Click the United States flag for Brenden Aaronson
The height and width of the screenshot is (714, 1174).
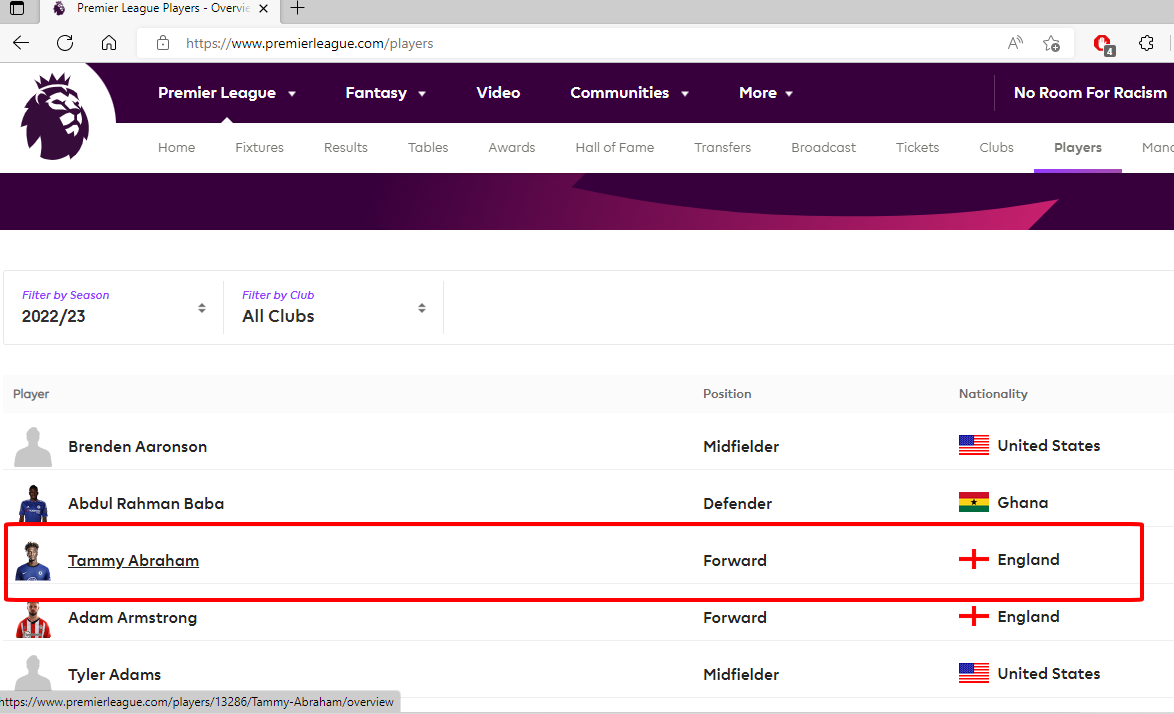(x=973, y=445)
